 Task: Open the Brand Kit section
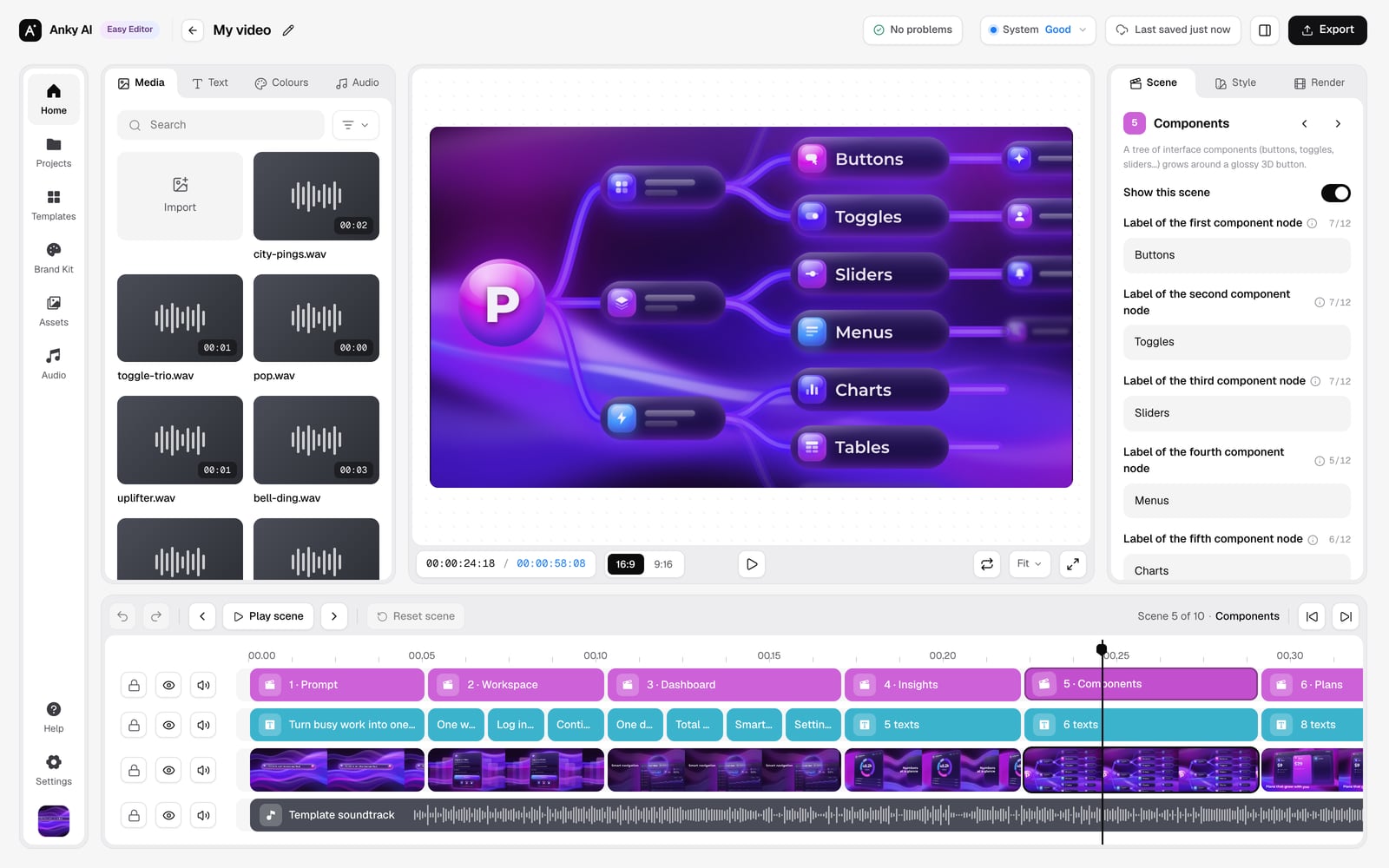54,258
